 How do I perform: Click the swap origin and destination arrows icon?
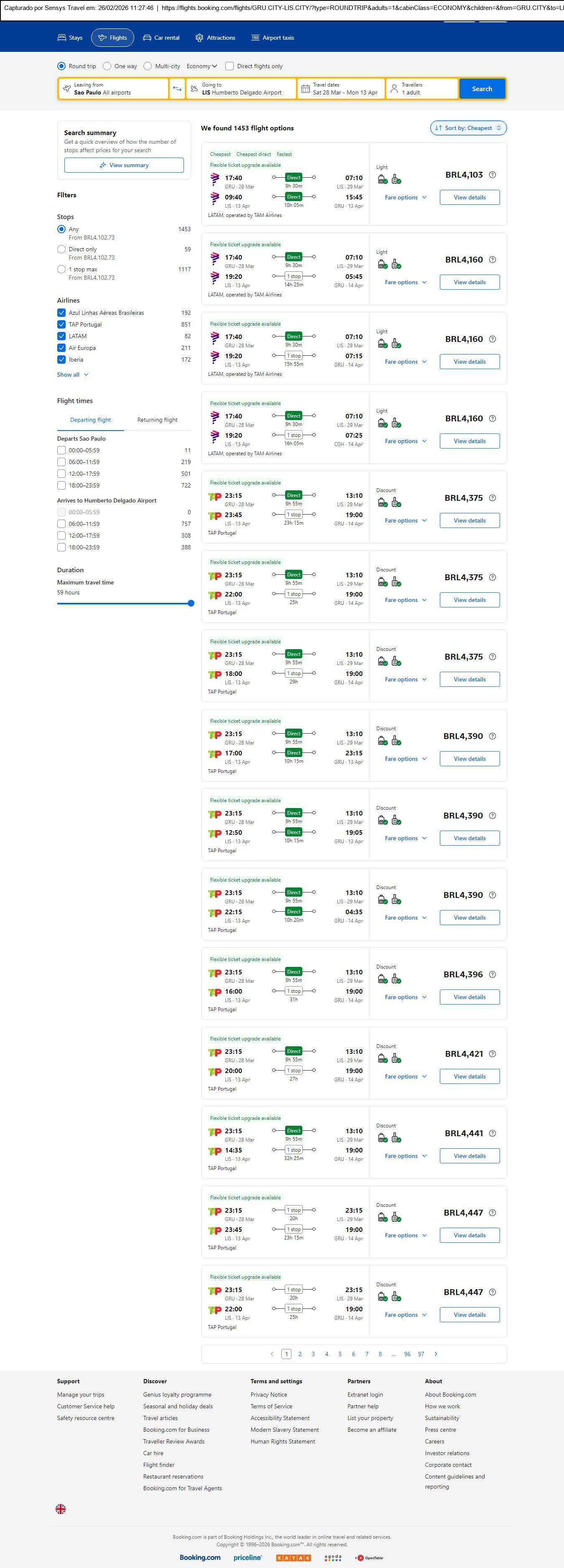(176, 89)
